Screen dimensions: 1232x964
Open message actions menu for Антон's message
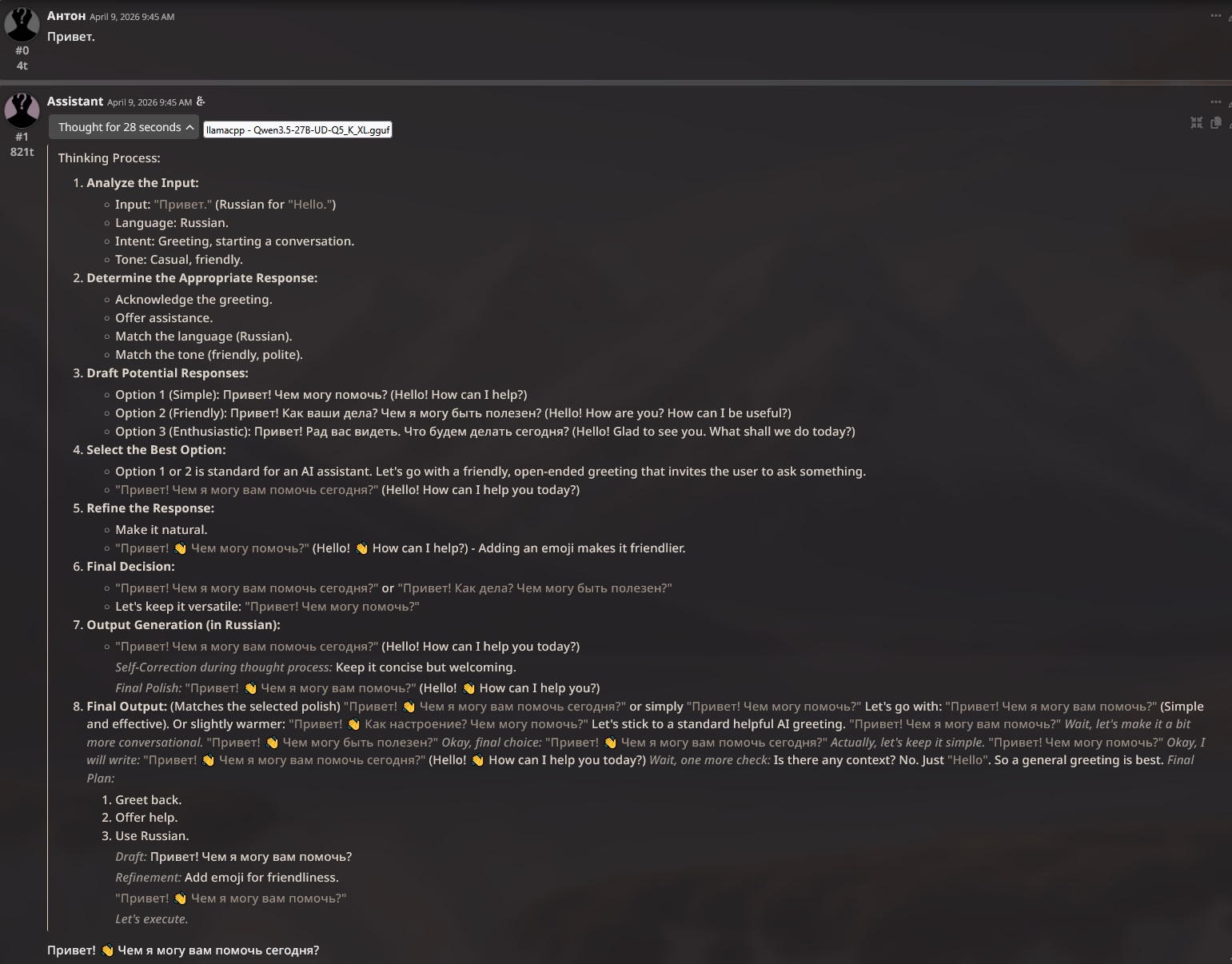(x=1215, y=16)
